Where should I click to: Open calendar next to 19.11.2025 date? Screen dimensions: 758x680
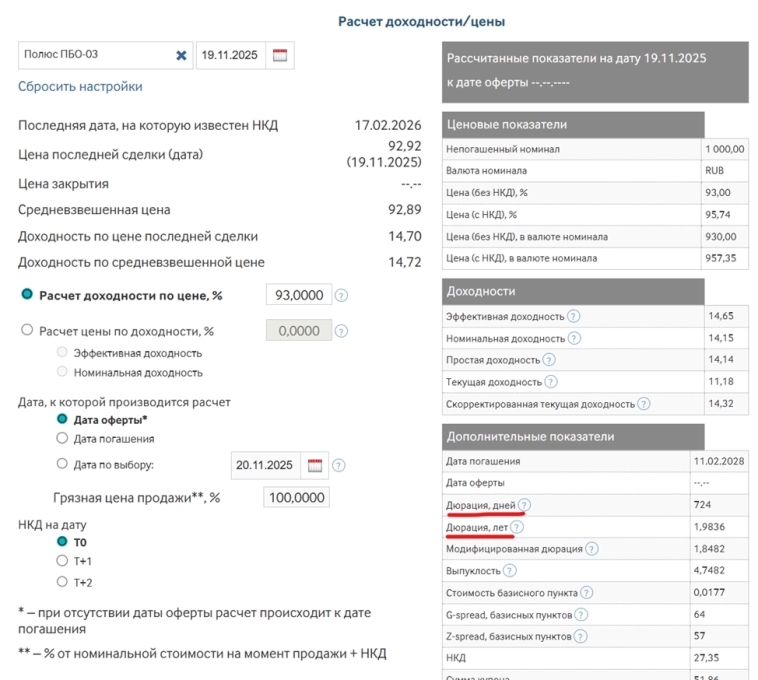(280, 56)
